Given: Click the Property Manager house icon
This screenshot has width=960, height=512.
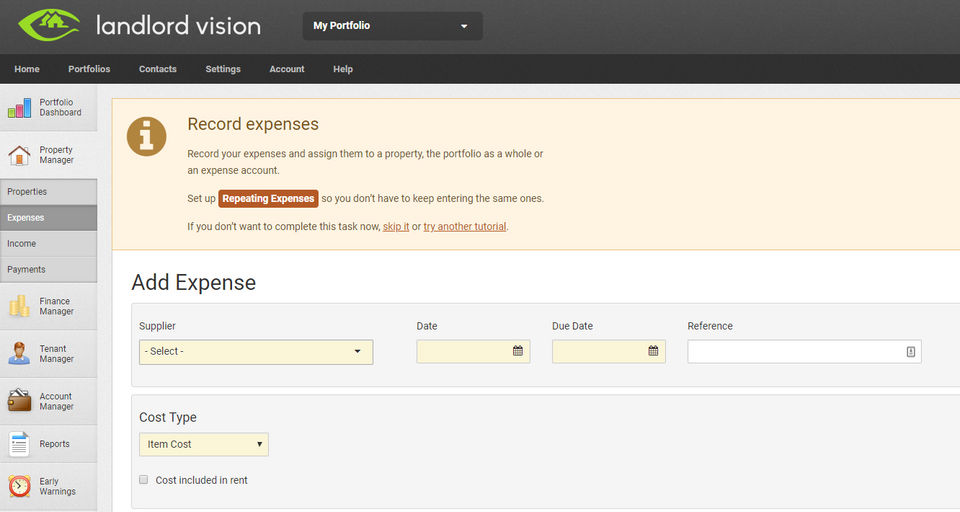Looking at the screenshot, I should coord(20,155).
